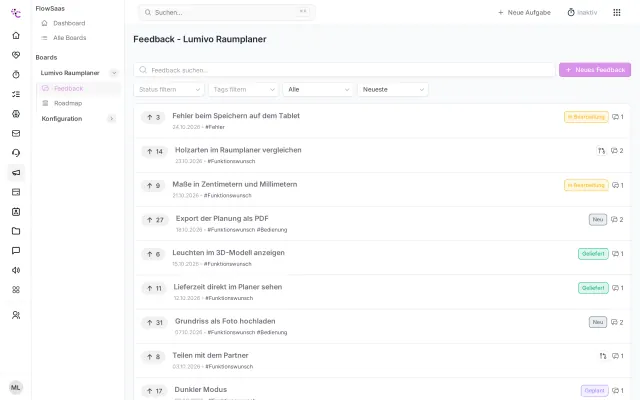Open the handshake icon in the icon rail
Viewport: 640px width, 400px height.
pyautogui.click(x=16, y=55)
